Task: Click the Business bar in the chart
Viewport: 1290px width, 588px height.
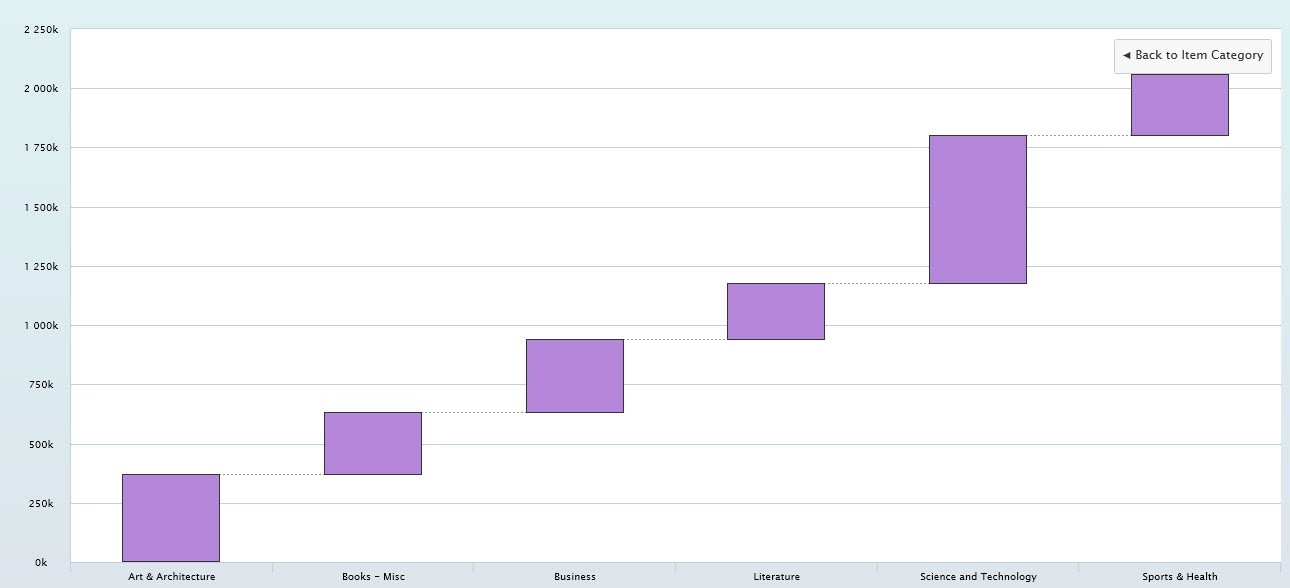Action: point(575,376)
